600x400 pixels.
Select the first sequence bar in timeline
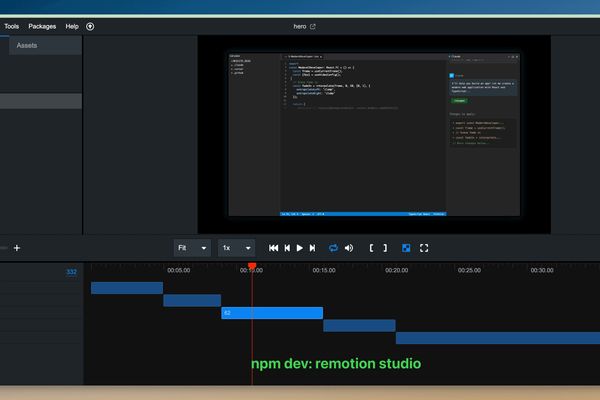coord(127,288)
